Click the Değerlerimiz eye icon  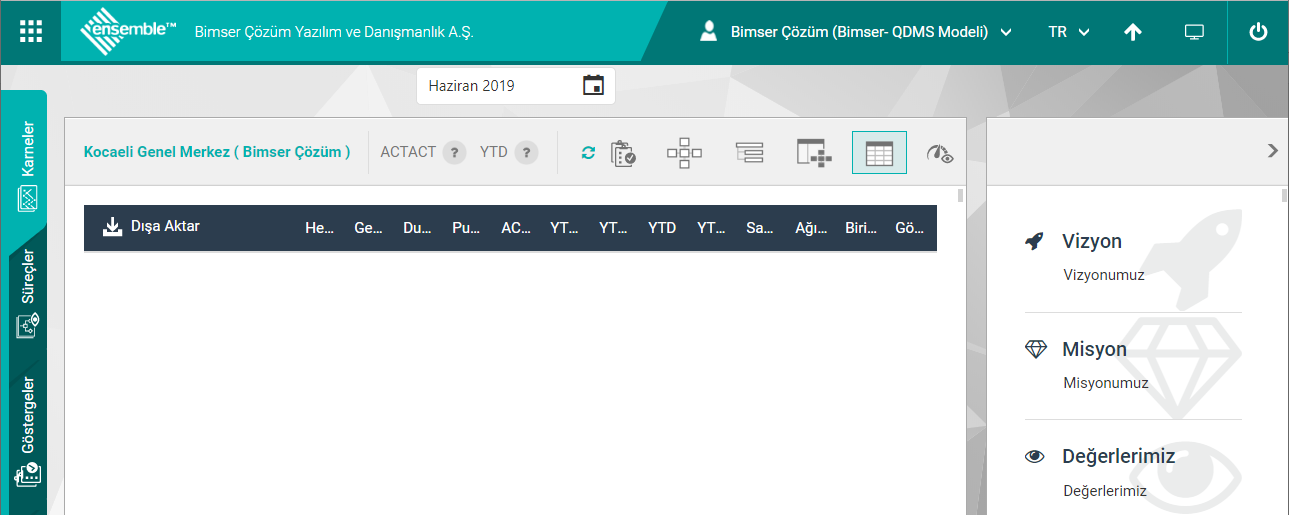[x=1035, y=457]
